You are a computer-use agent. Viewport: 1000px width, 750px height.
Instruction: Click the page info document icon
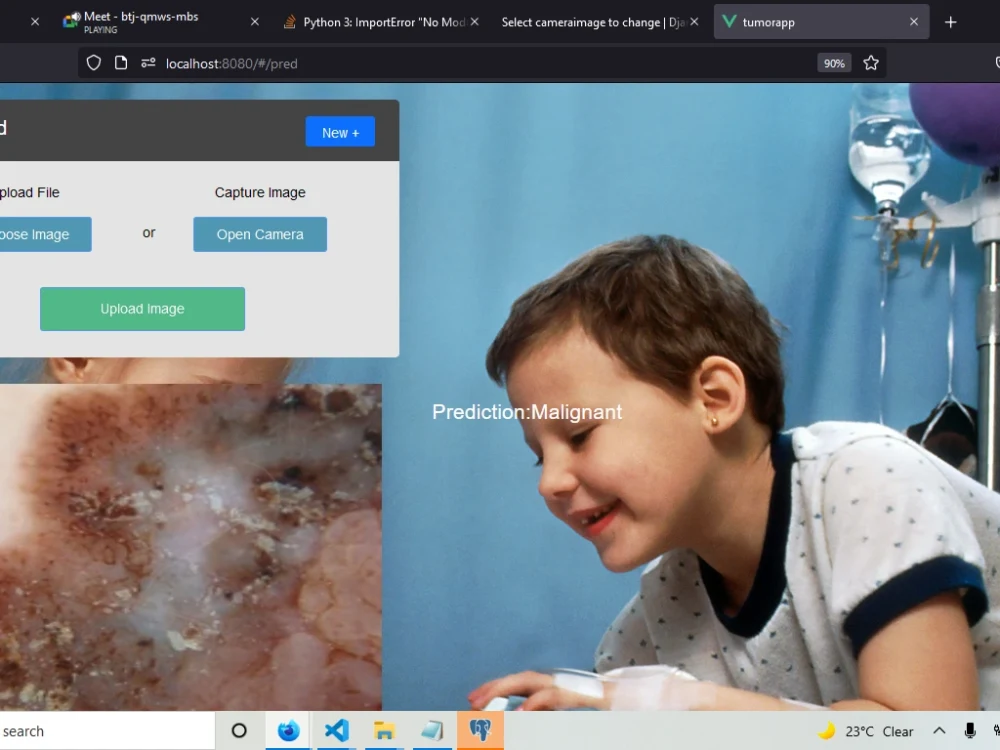121,63
